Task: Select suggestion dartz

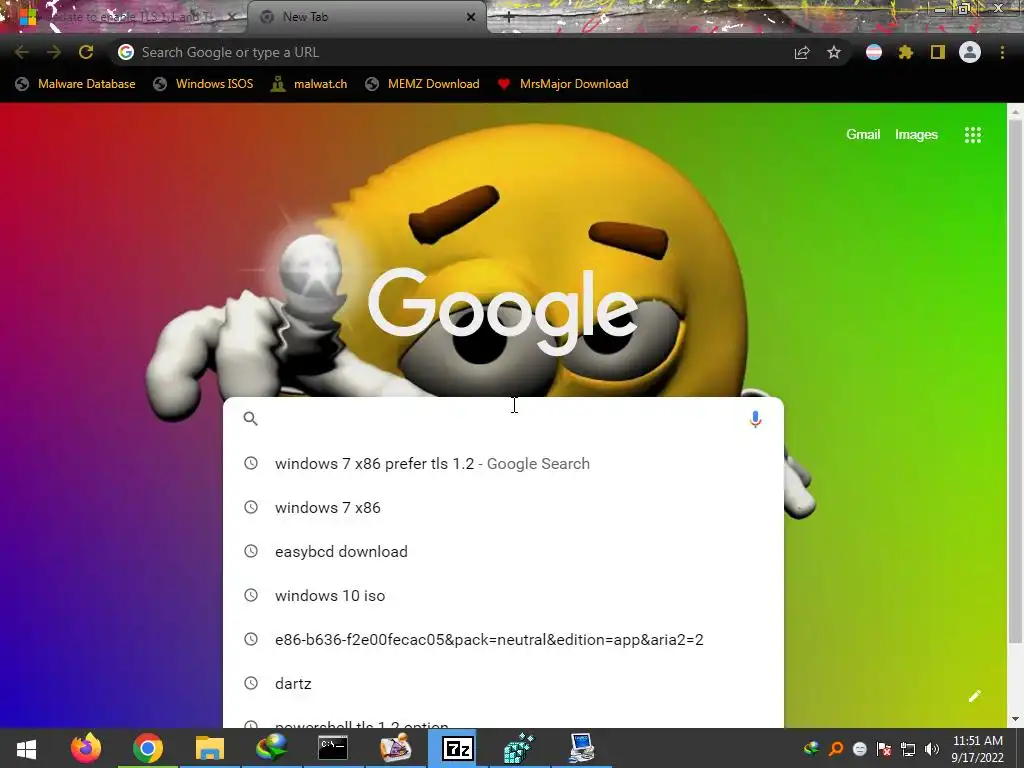Action: click(x=503, y=683)
